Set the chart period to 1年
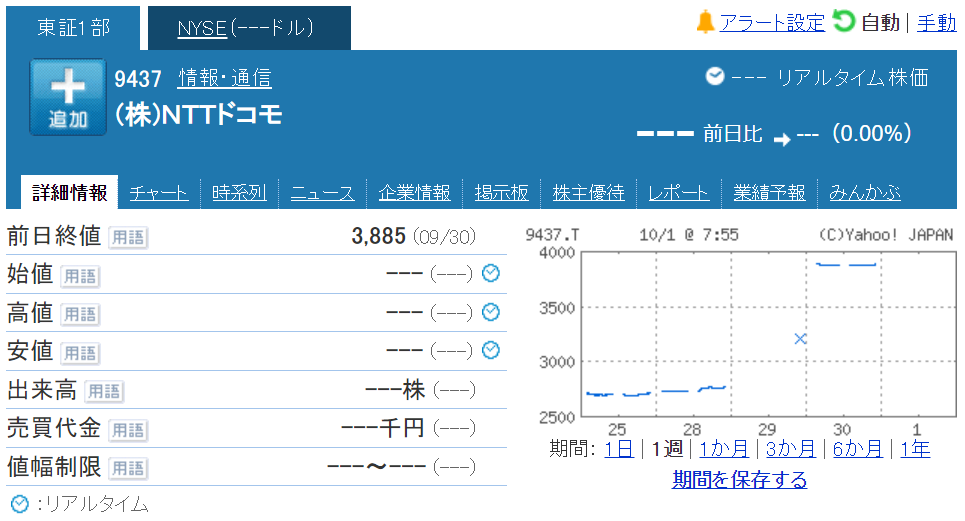Viewport: 965px width, 521px height. click(915, 449)
